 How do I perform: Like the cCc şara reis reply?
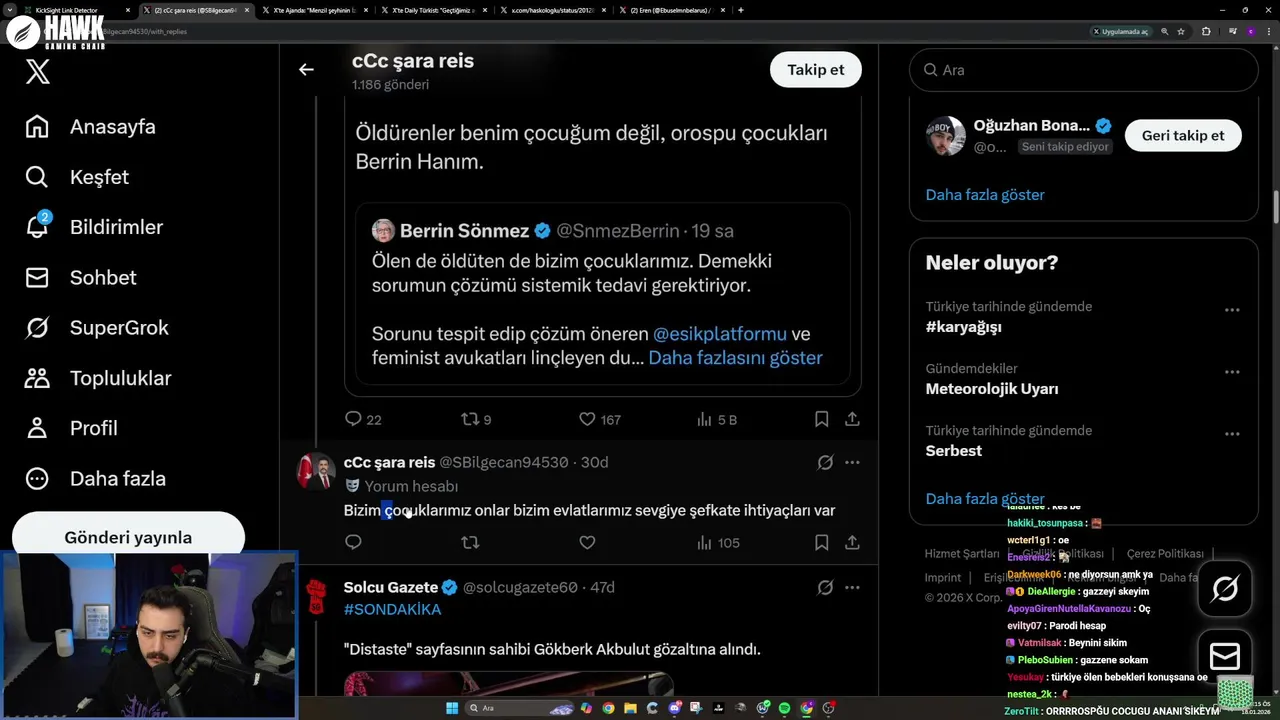pos(587,542)
